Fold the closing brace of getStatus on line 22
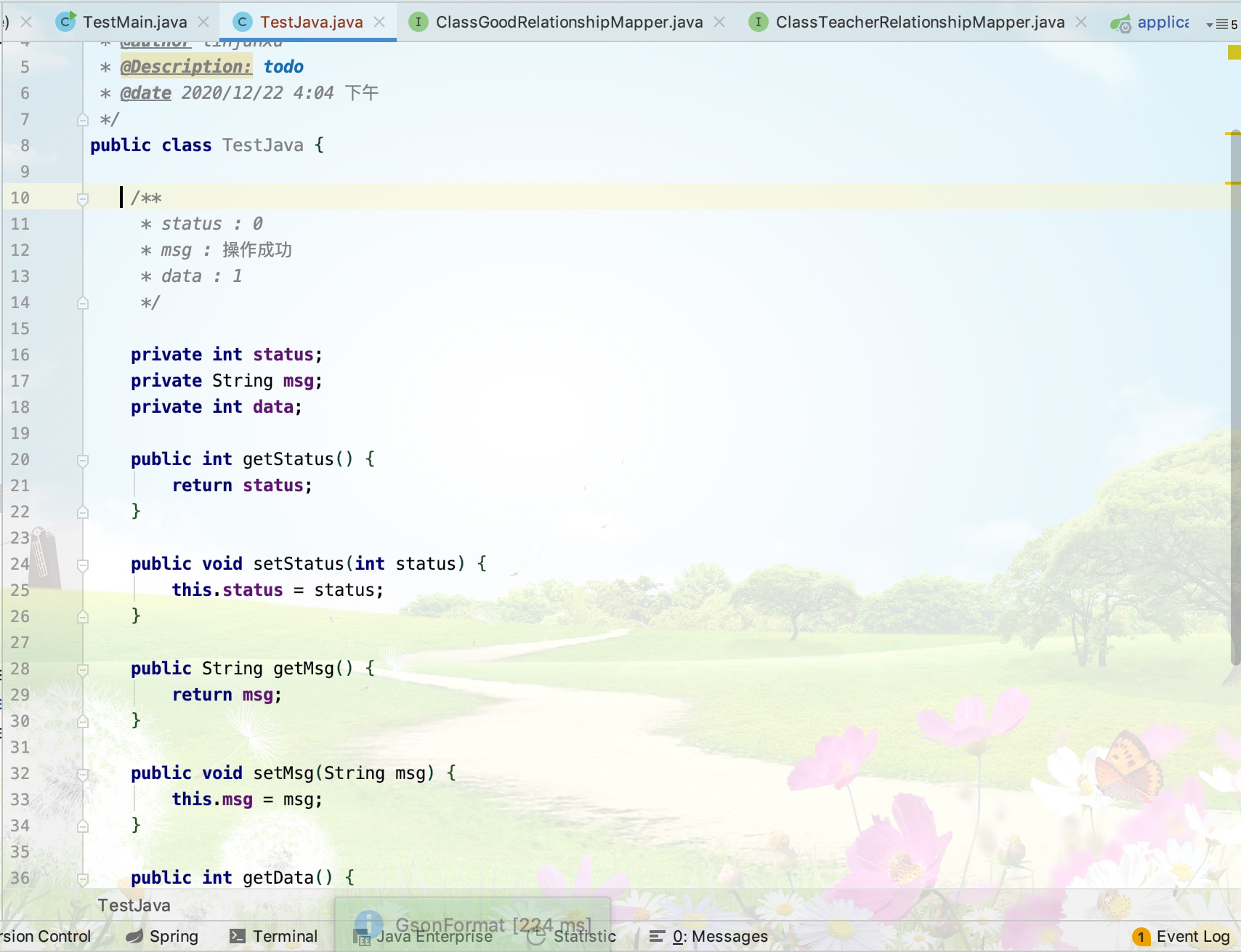 click(83, 512)
